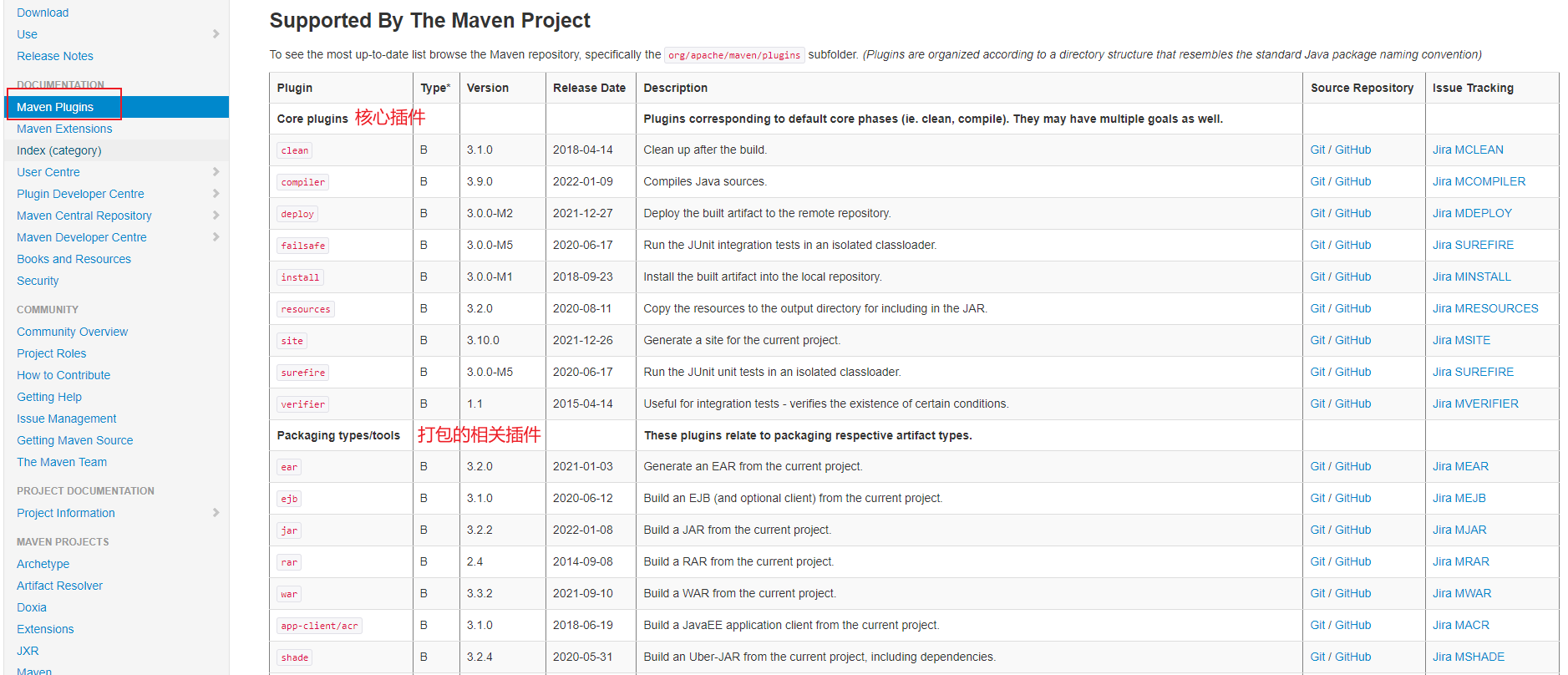Viewport: 1568px width, 675px height.
Task: Open the install plugin link
Action: click(x=301, y=277)
